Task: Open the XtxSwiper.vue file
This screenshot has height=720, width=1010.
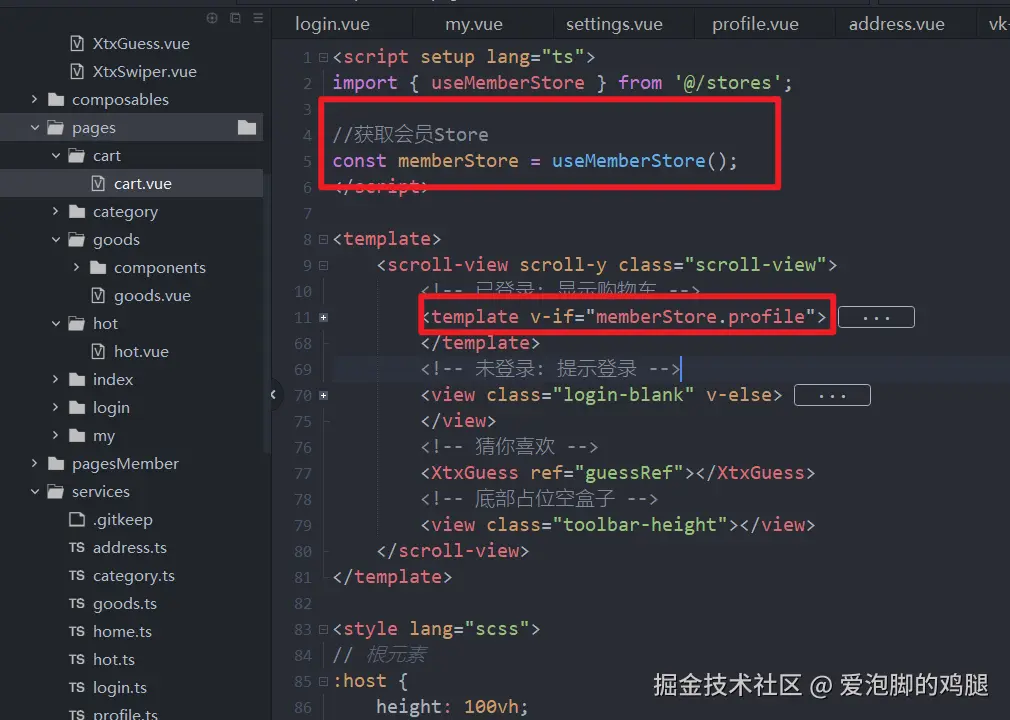Action: 144,71
